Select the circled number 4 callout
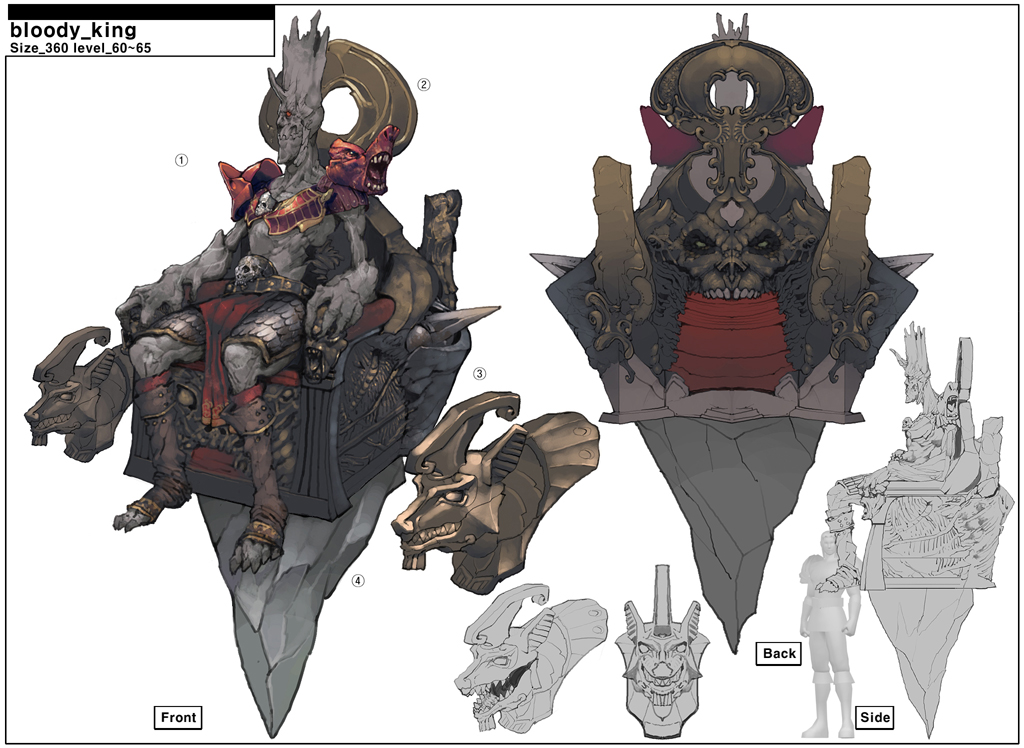Viewport: 1024px width, 748px height. (x=358, y=579)
